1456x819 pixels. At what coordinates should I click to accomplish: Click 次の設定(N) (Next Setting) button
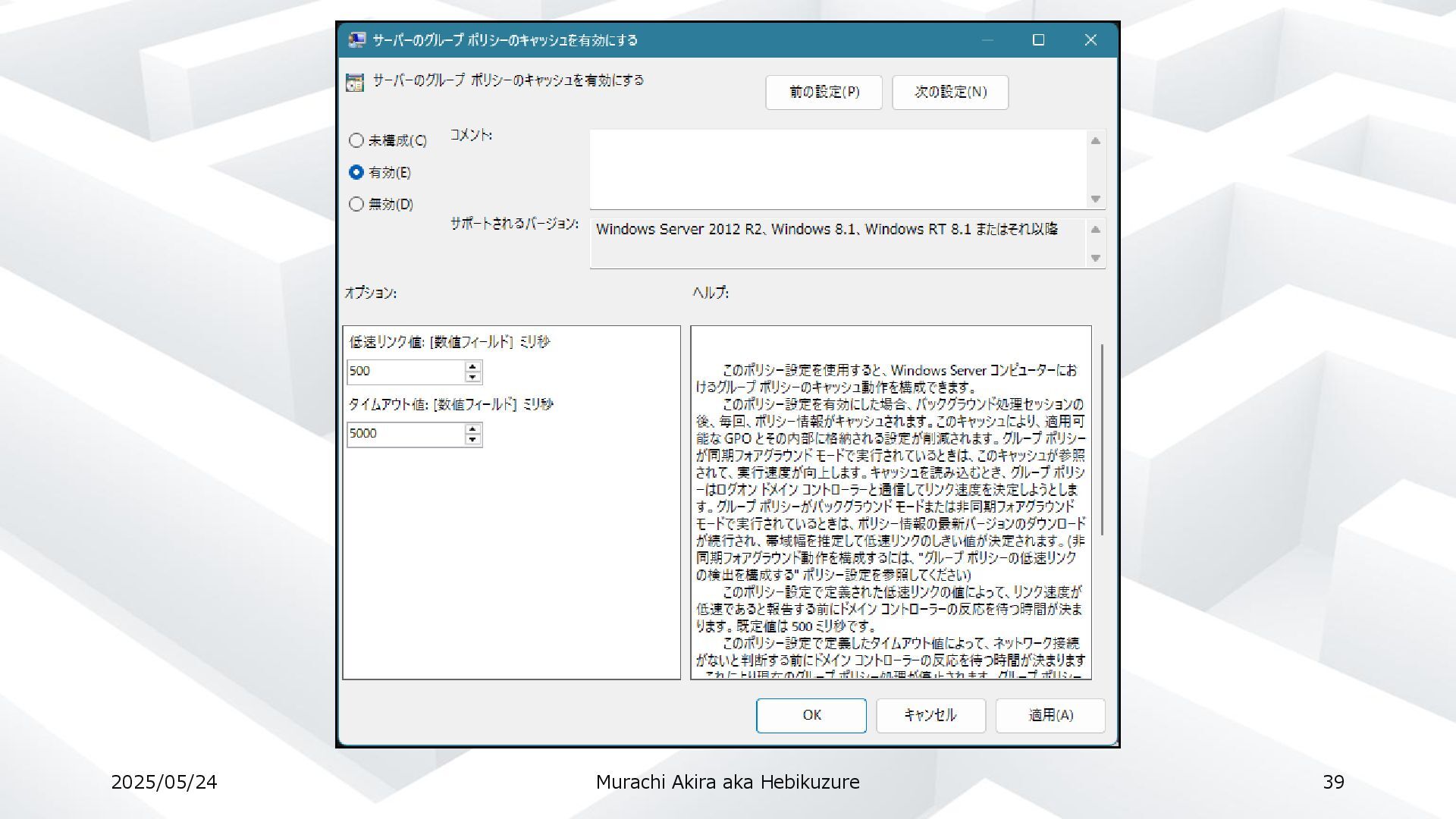tap(950, 92)
